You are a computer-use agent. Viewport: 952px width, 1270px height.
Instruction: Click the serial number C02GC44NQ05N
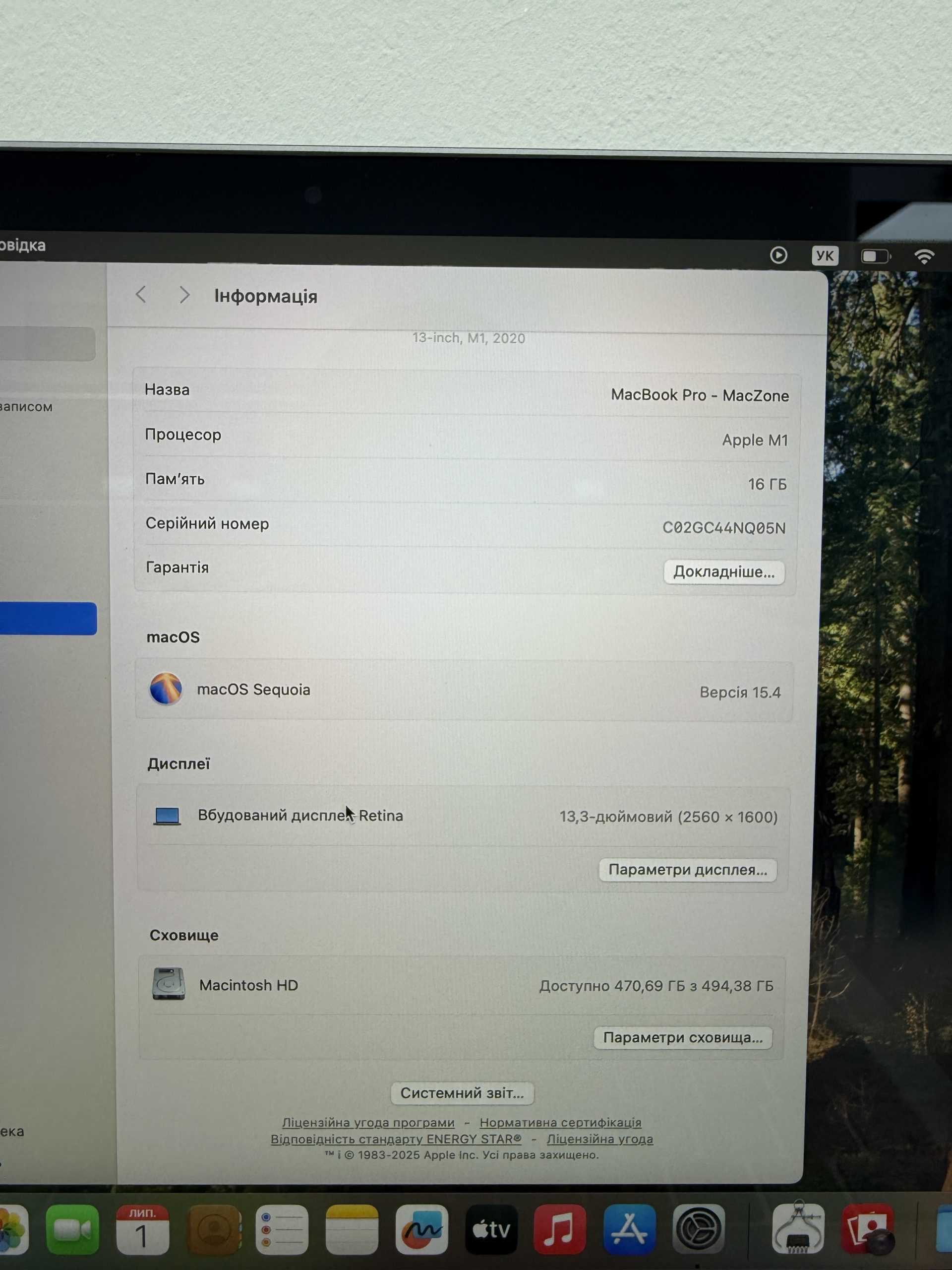click(723, 528)
